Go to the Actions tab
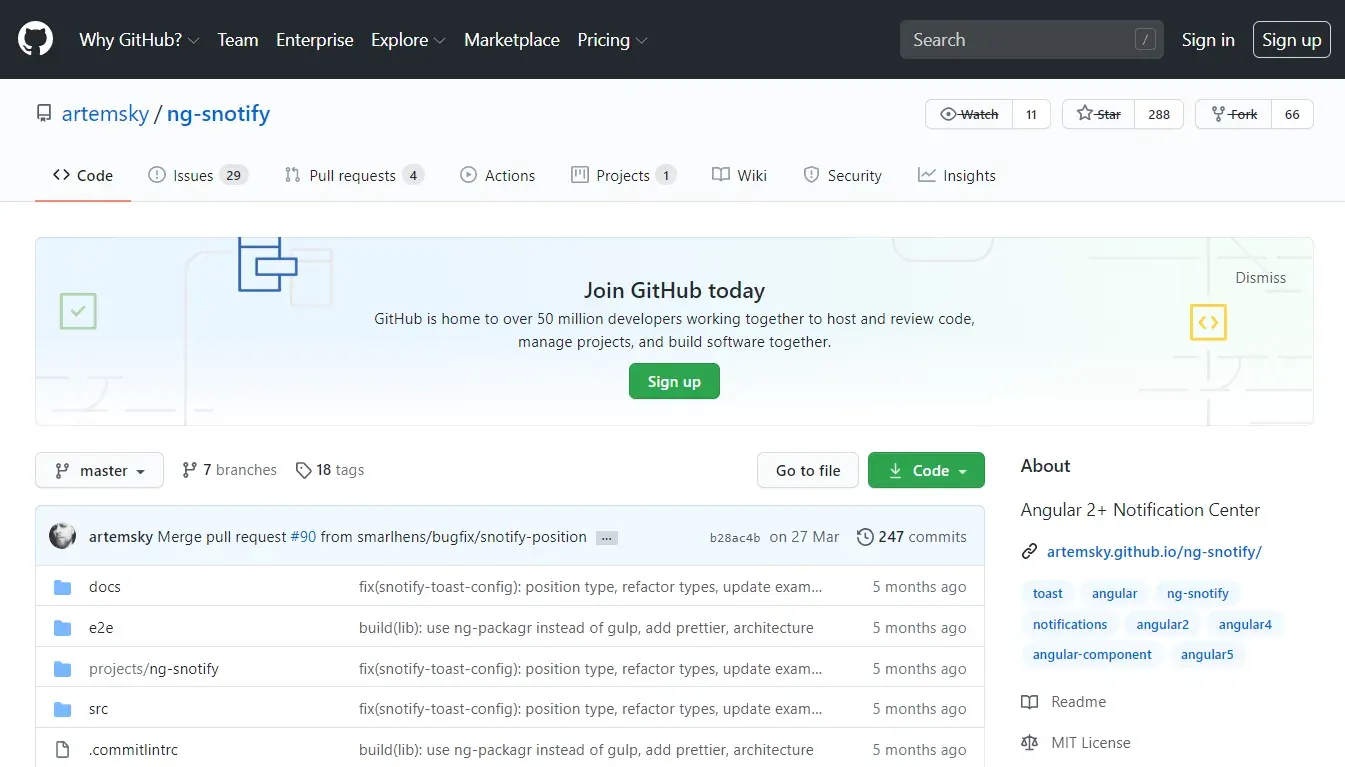This screenshot has height=767, width=1345. (497, 175)
